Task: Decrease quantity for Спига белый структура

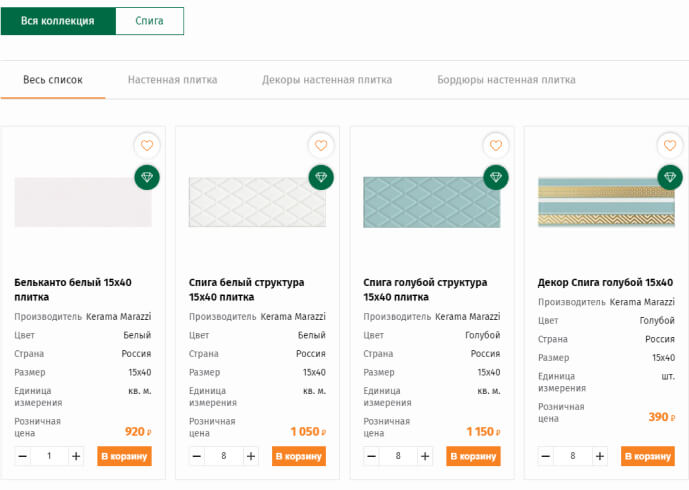Action: point(197,456)
